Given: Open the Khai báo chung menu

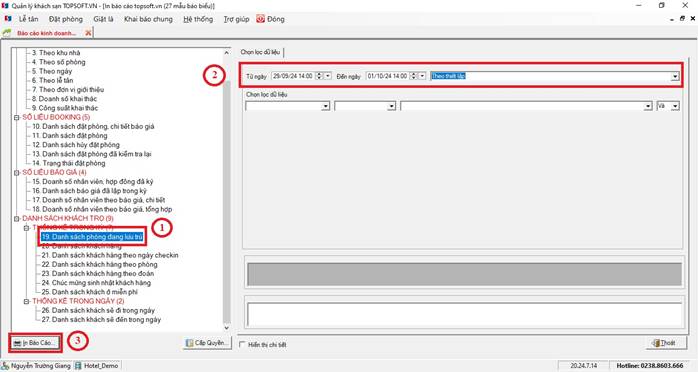Looking at the screenshot, I should (148, 19).
